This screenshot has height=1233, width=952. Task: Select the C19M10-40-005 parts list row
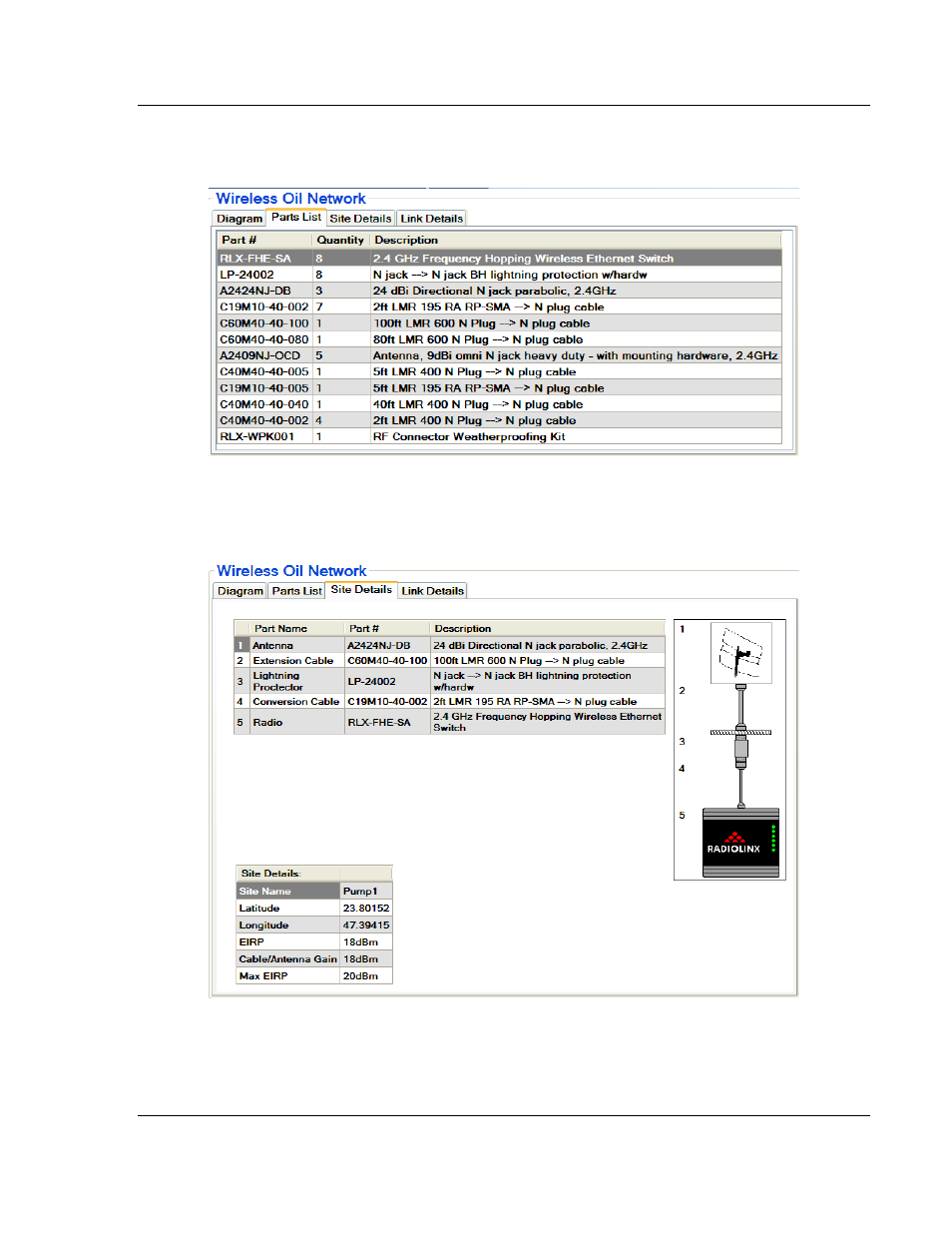pos(499,388)
